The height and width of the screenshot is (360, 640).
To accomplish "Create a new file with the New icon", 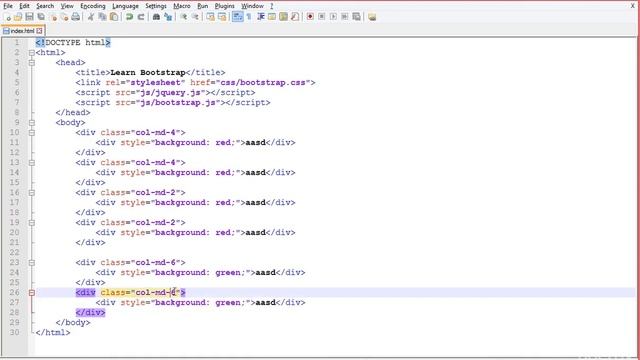I will pyautogui.click(x=7, y=17).
